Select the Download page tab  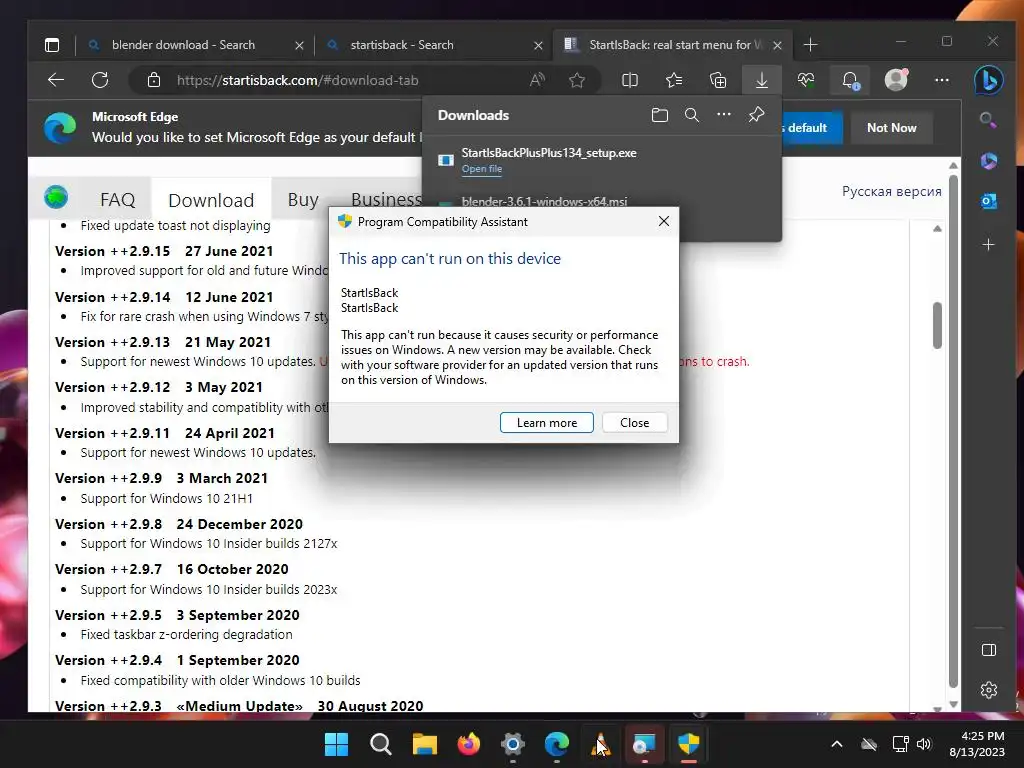pyautogui.click(x=211, y=200)
